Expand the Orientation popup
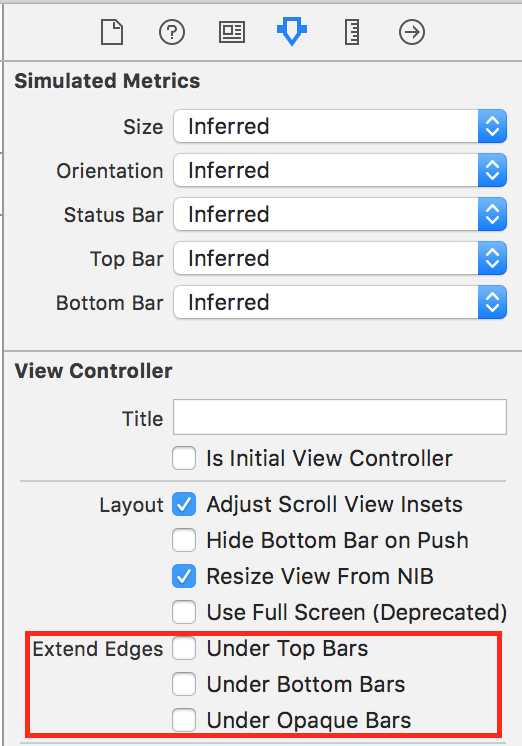Viewport: 522px width, 746px height. 340,170
